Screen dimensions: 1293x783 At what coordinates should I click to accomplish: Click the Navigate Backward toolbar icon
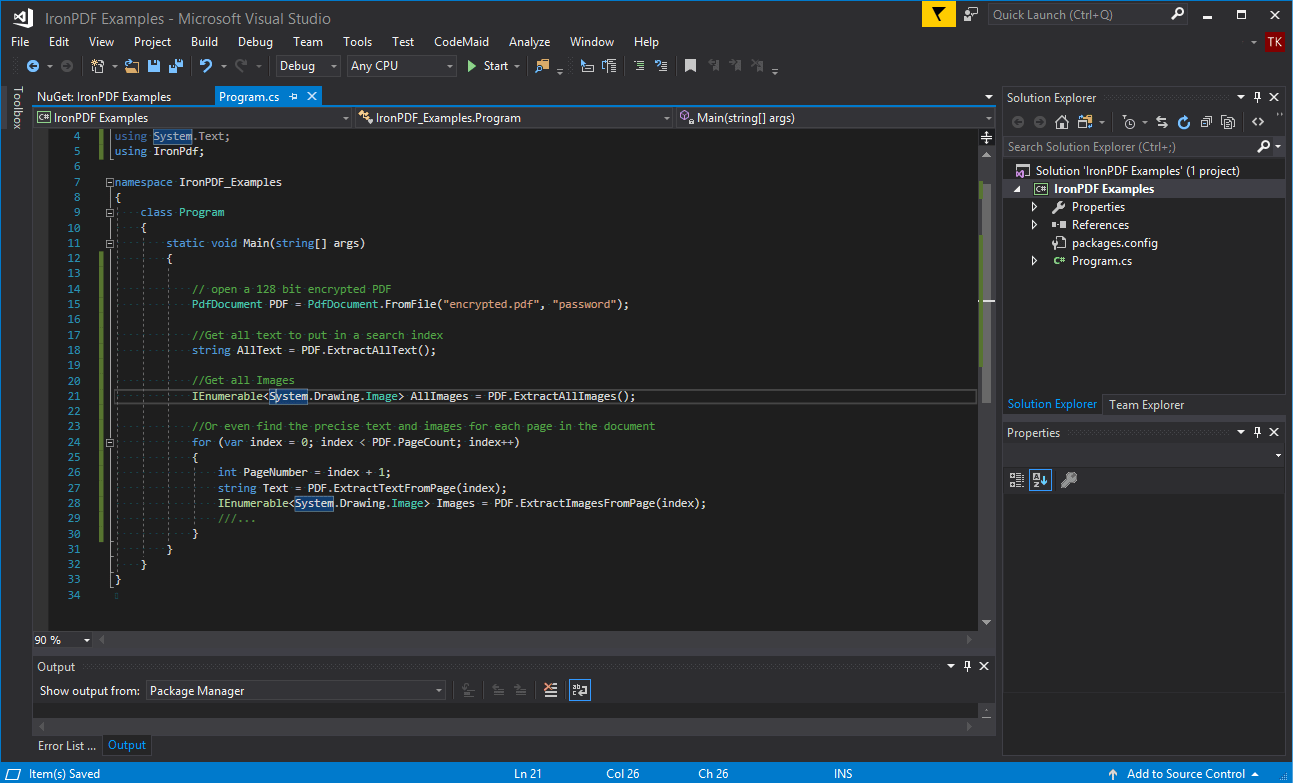(32, 66)
